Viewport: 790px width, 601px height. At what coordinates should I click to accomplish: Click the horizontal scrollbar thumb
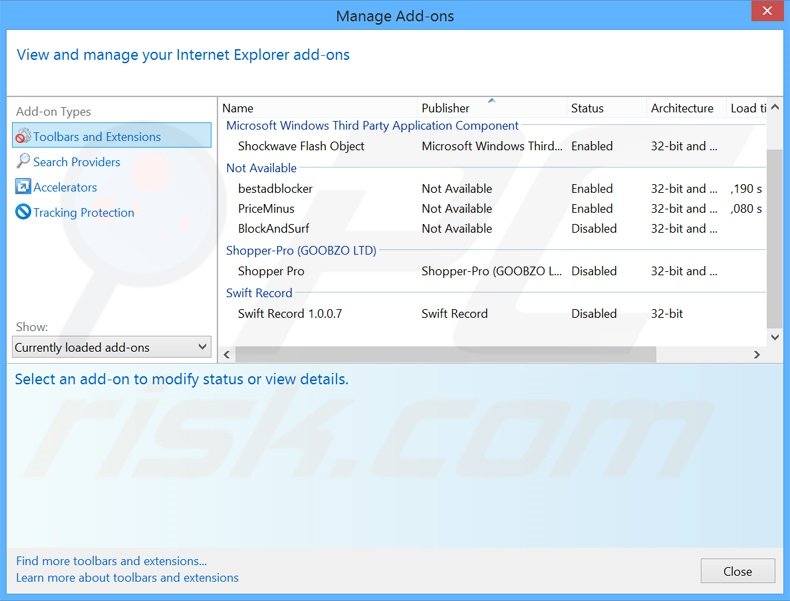click(446, 355)
